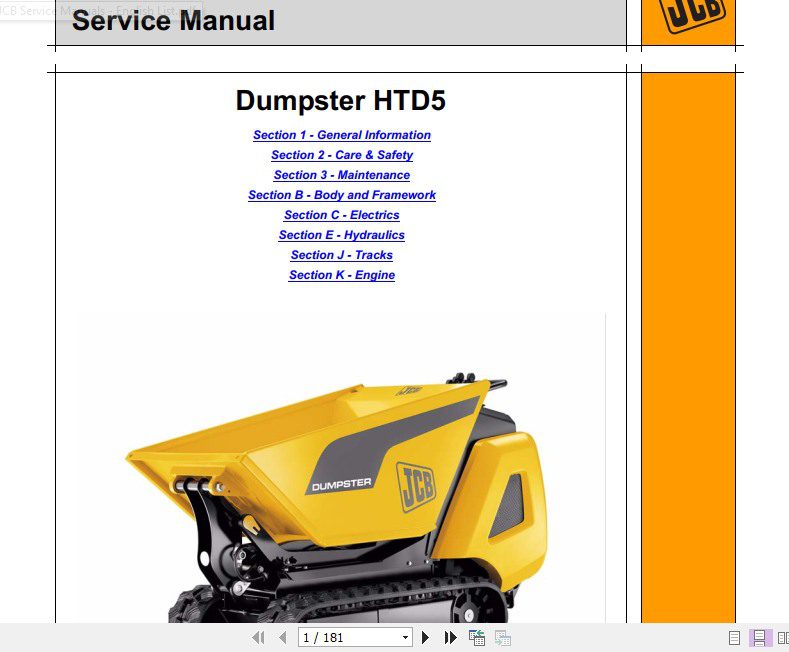Open Section E - Hydraulics link

point(342,235)
